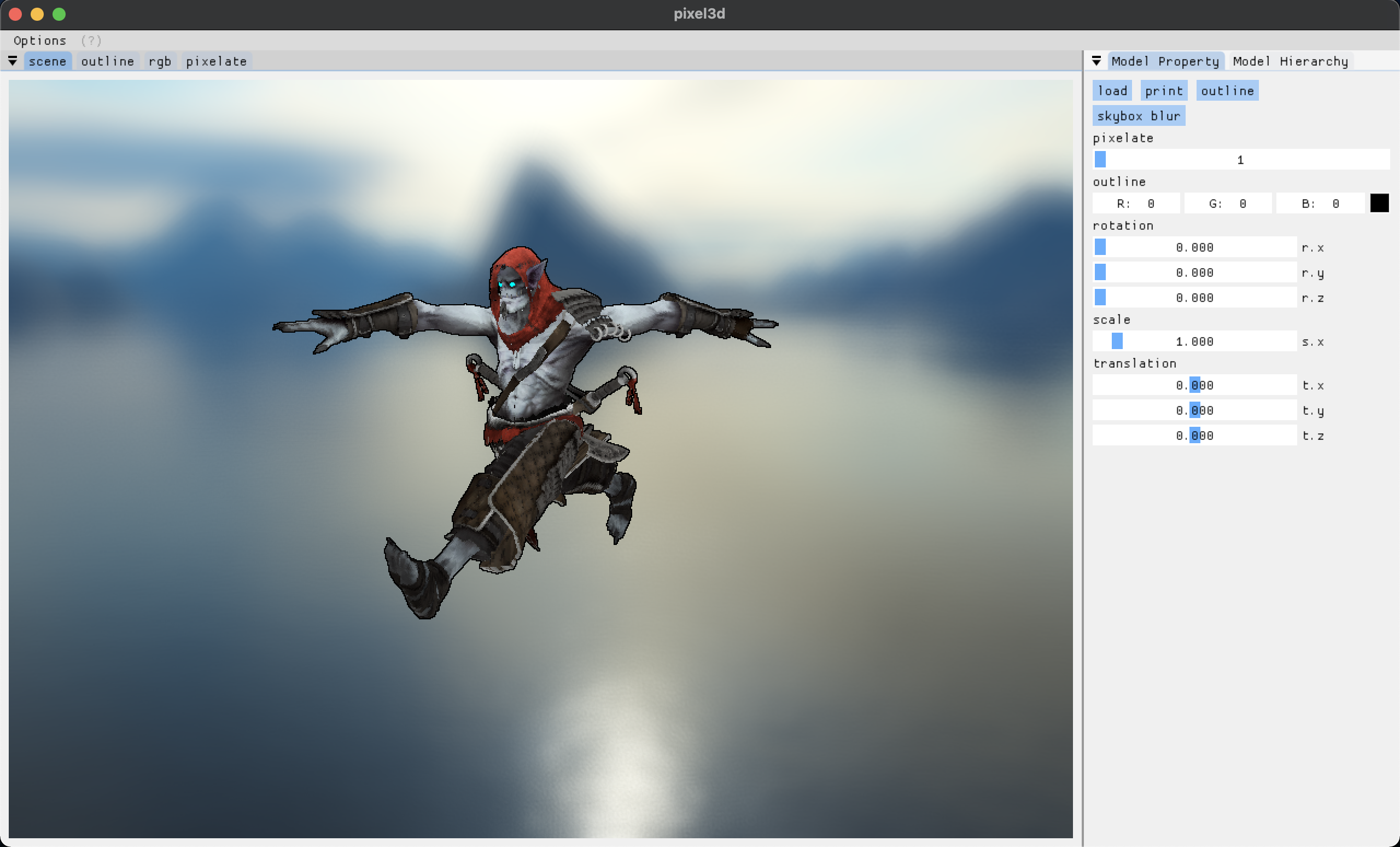Maximize the pixel3d window
Viewport: 1400px width, 847px height.
(59, 14)
